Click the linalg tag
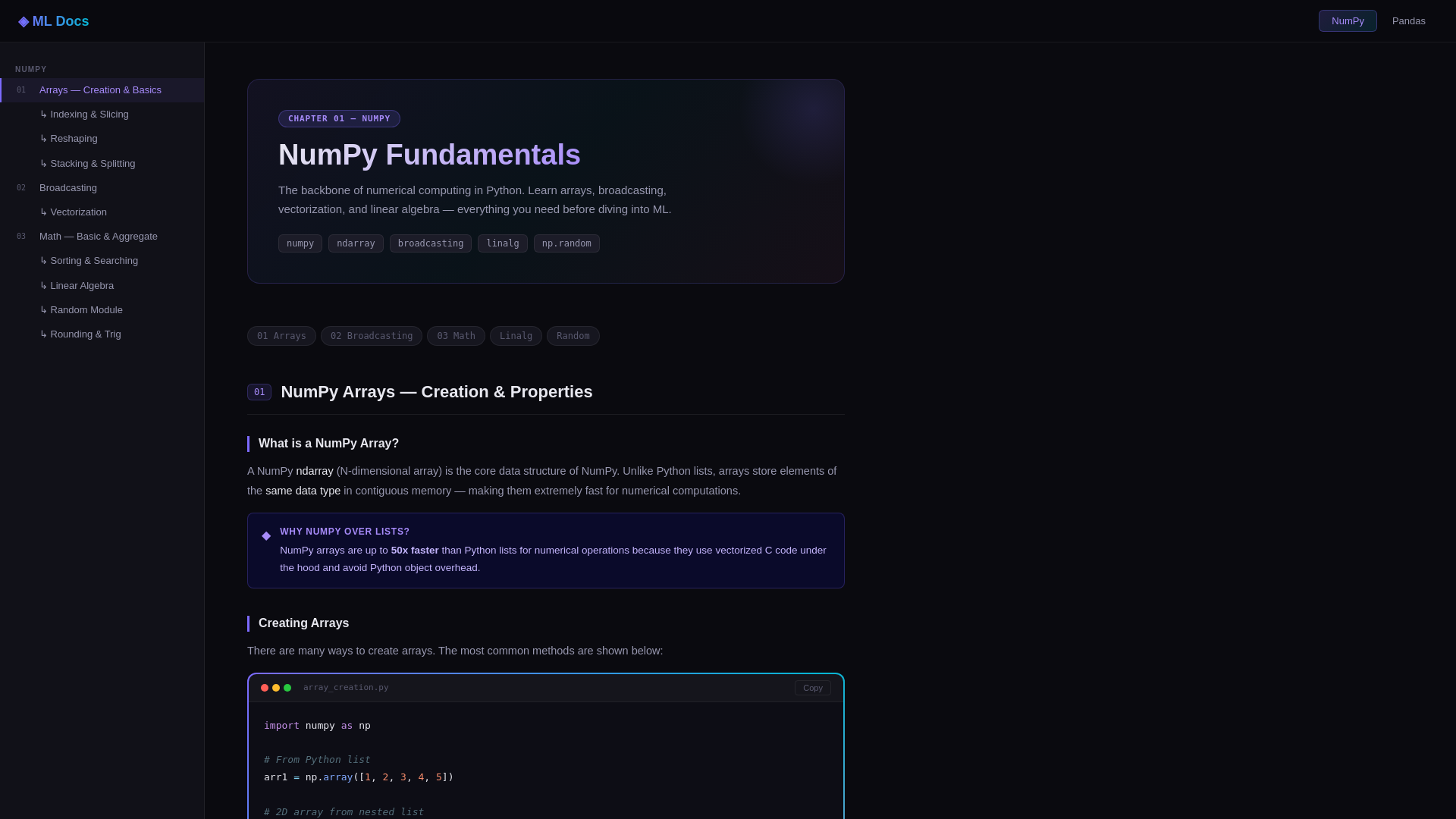The width and height of the screenshot is (1456, 819). coord(503,243)
